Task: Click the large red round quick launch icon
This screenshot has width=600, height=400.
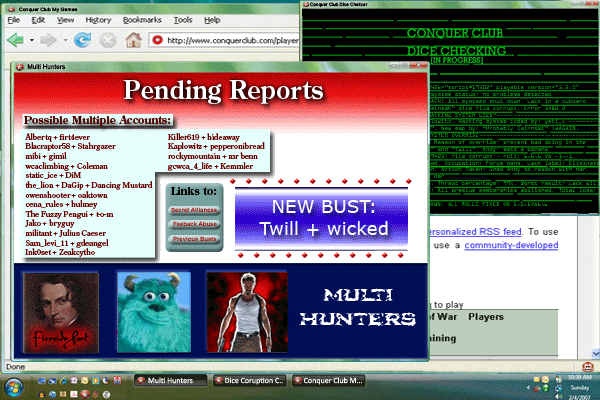Action: pos(85,394)
